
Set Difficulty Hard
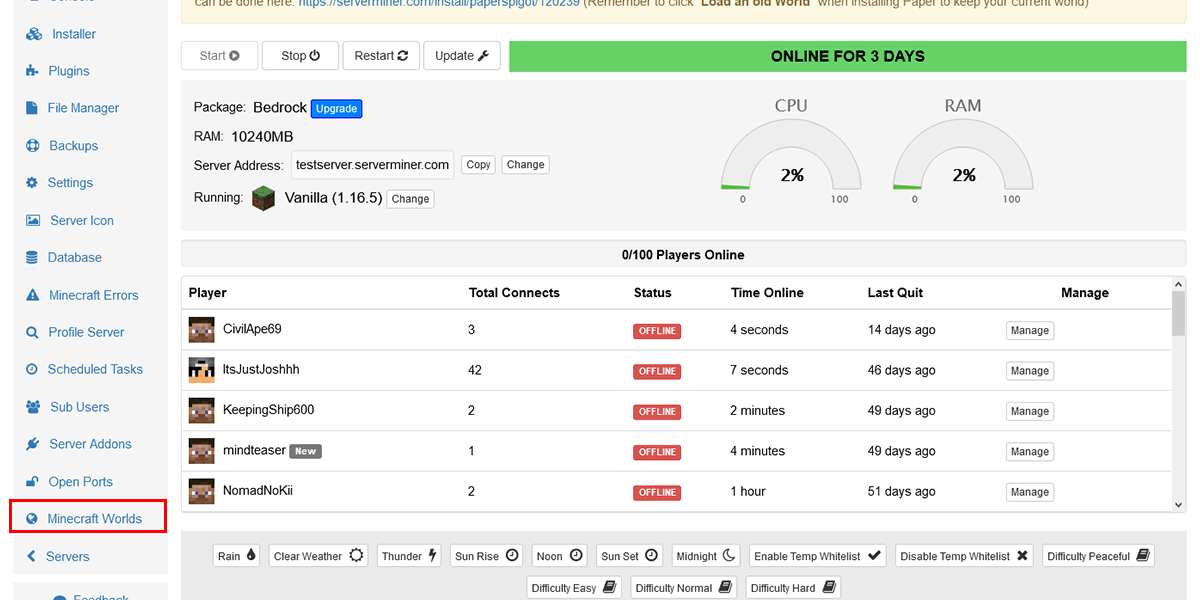click(793, 588)
